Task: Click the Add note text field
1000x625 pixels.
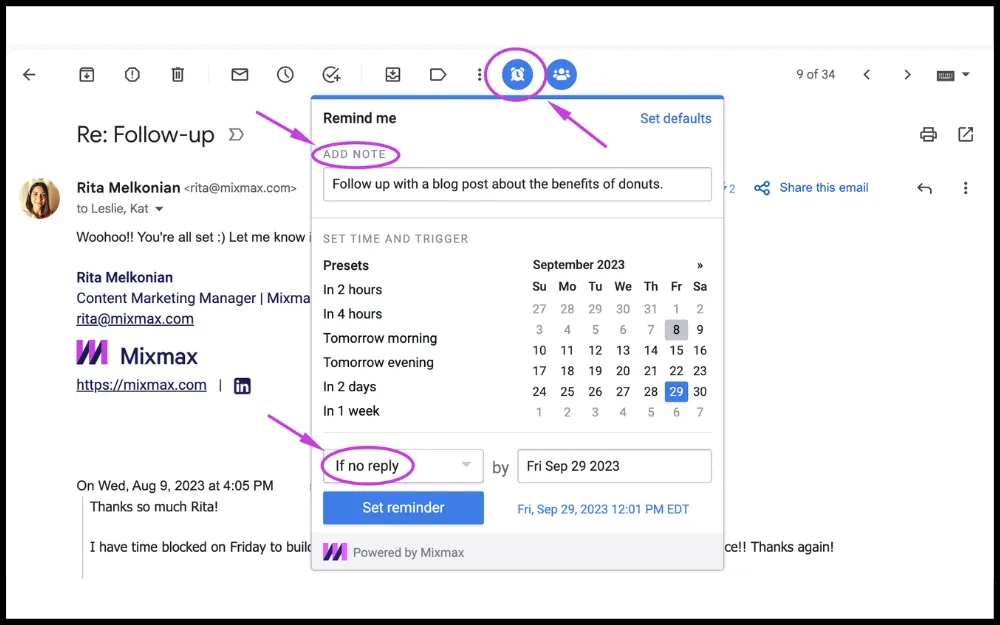Action: pos(517,184)
